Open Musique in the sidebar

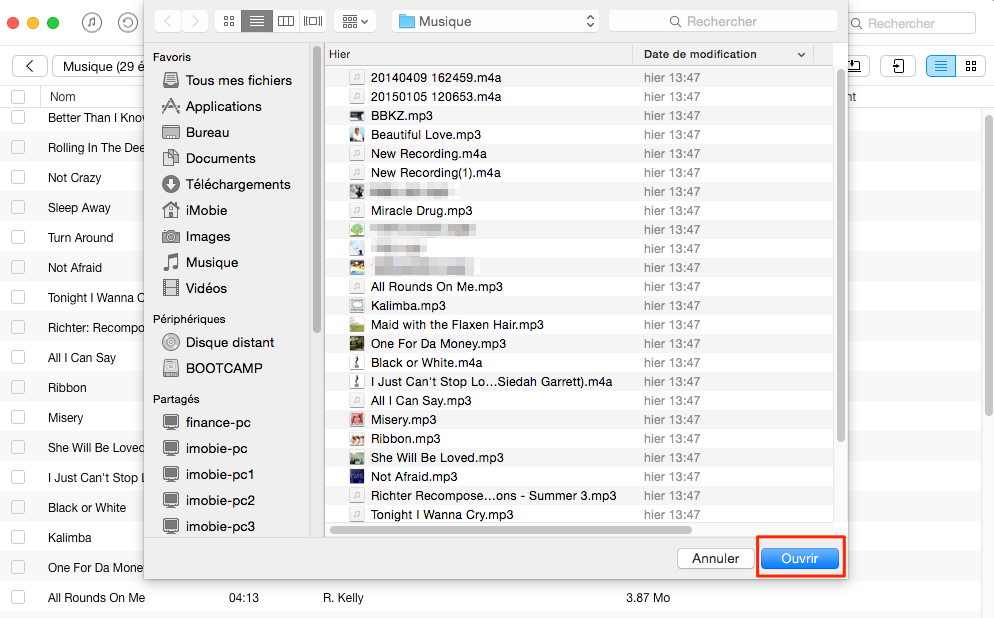pyautogui.click(x=200, y=262)
